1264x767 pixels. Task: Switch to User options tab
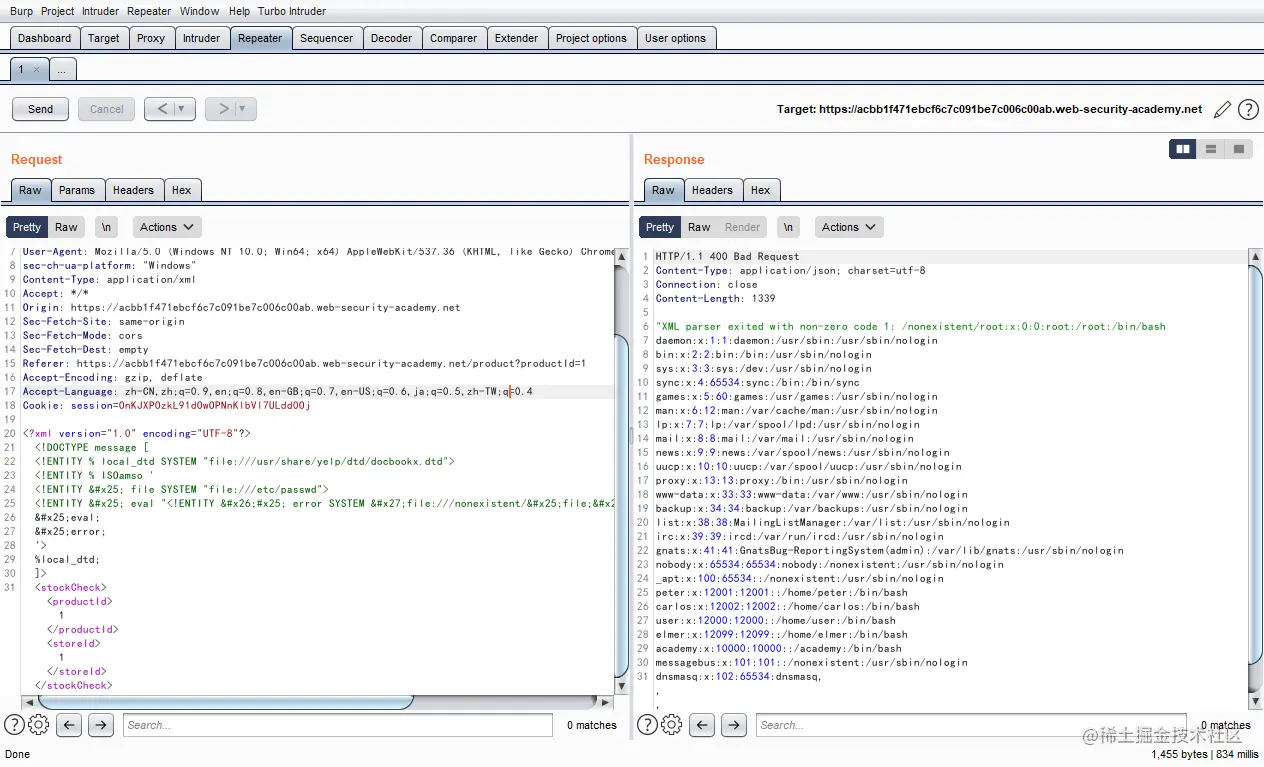click(676, 38)
